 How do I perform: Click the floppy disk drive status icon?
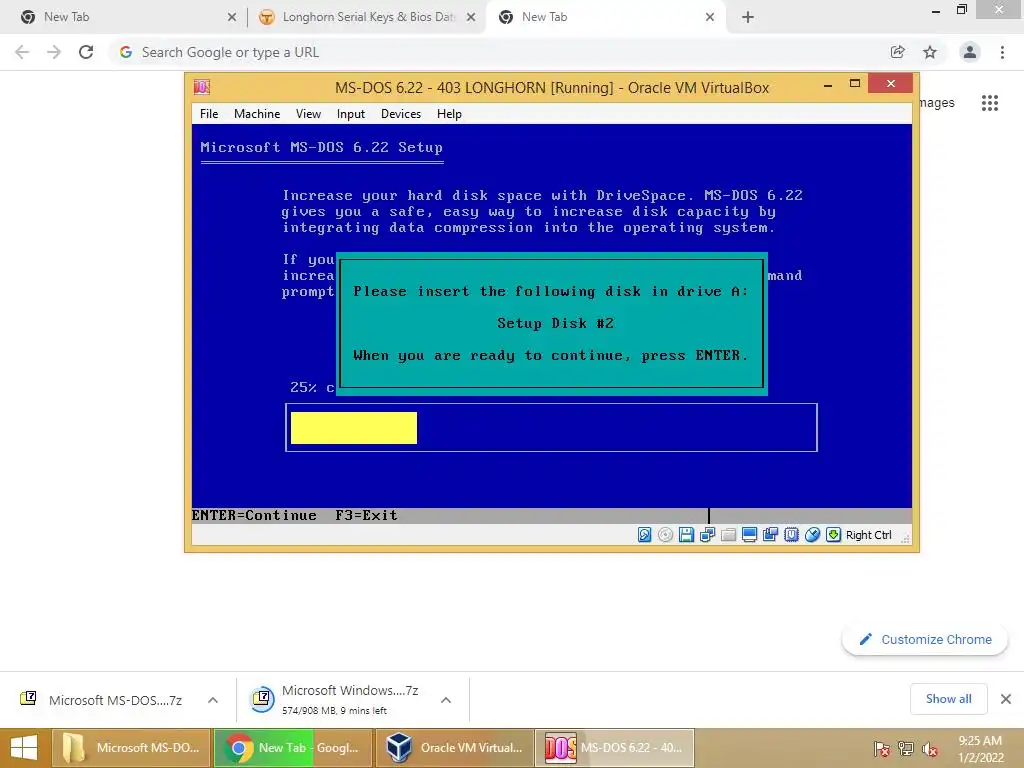686,535
